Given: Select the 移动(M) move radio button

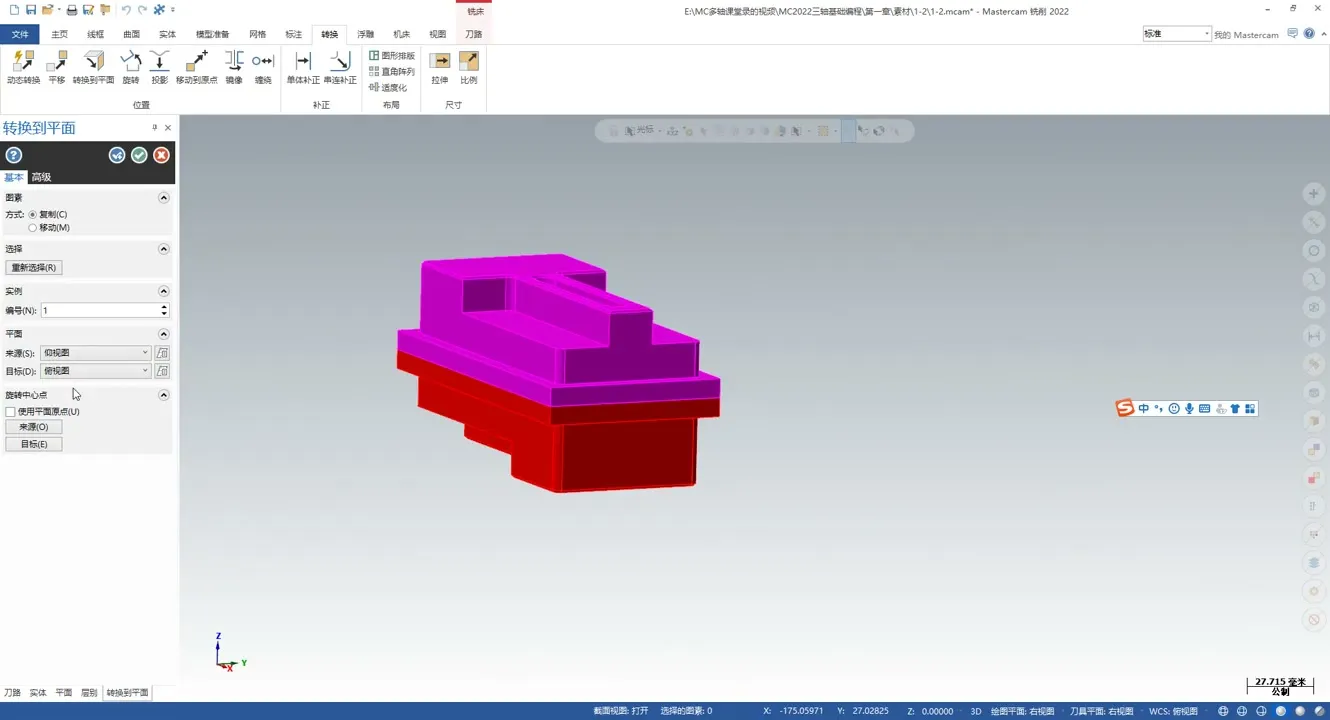Looking at the screenshot, I should 33,228.
